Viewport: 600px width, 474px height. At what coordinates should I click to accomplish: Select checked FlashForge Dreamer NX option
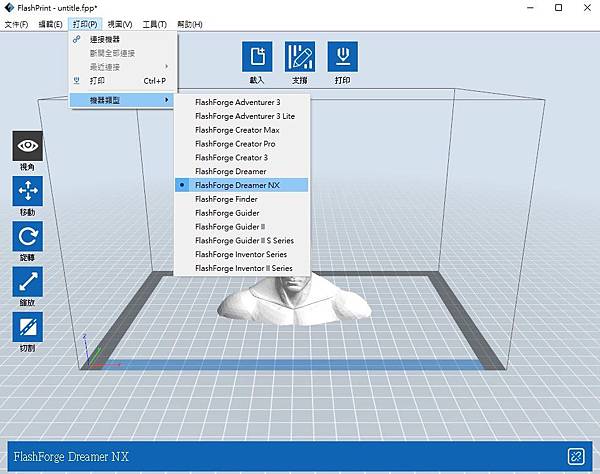click(241, 185)
